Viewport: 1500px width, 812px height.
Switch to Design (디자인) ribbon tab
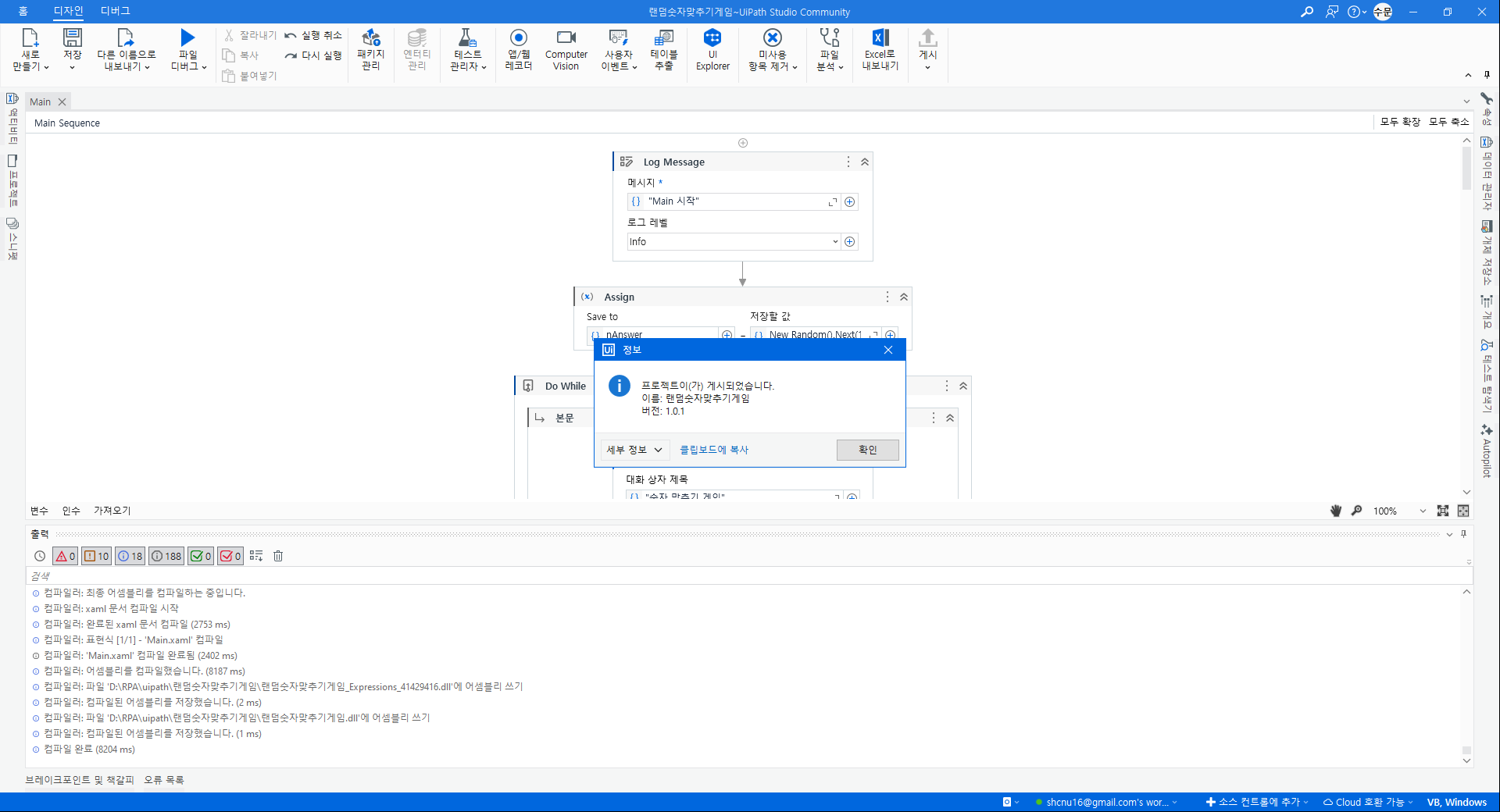click(x=68, y=11)
